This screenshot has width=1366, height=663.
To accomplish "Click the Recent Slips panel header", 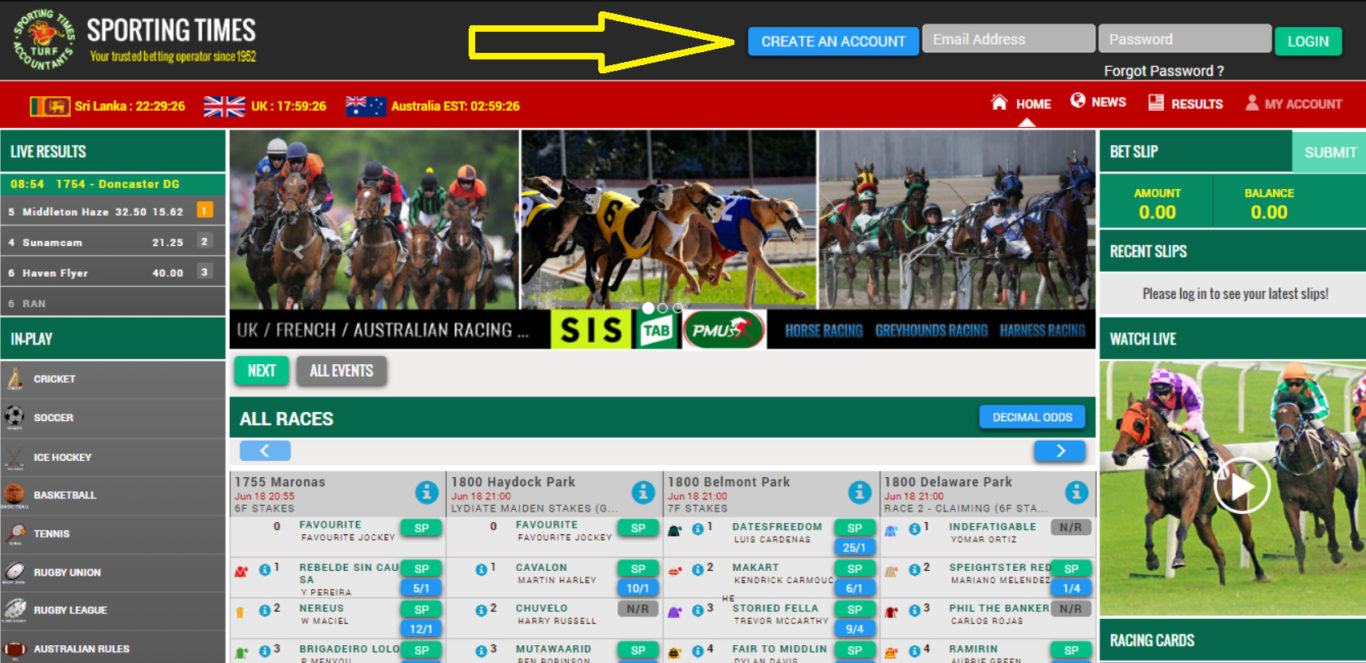I will pos(1232,251).
